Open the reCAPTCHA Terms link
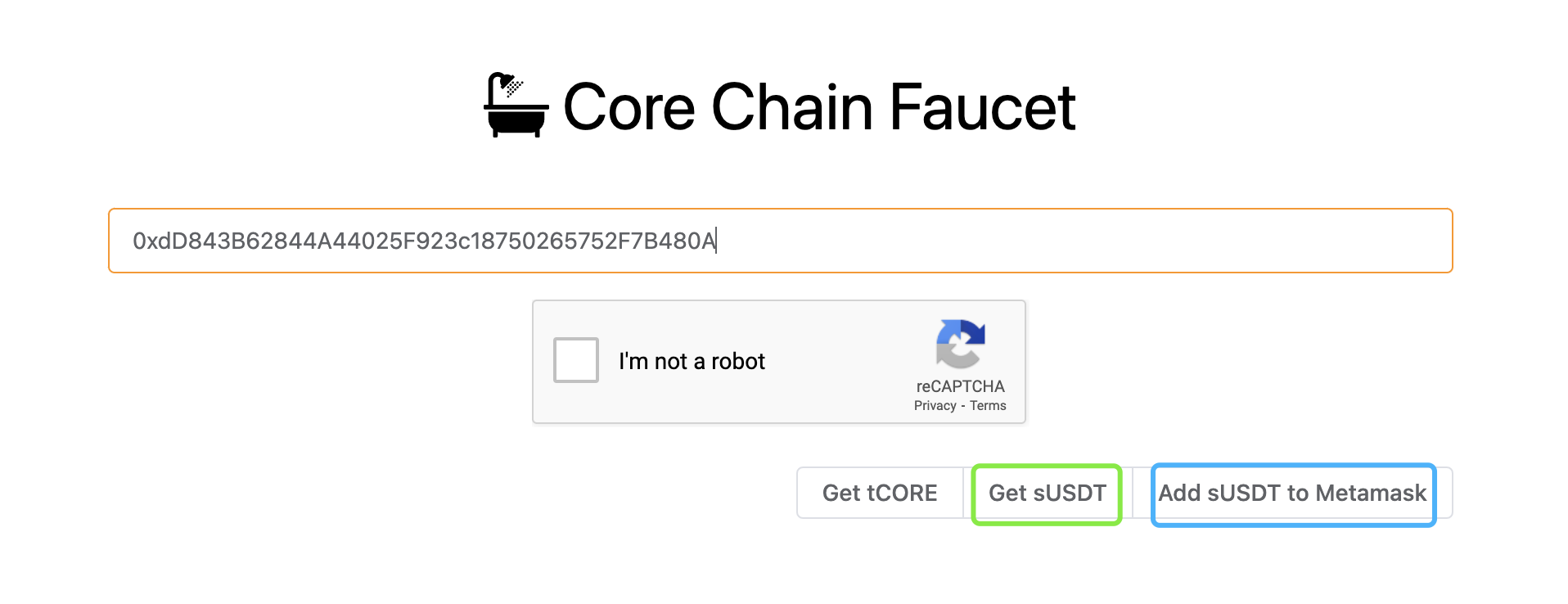Image resolution: width=1568 pixels, height=604 pixels. [988, 406]
